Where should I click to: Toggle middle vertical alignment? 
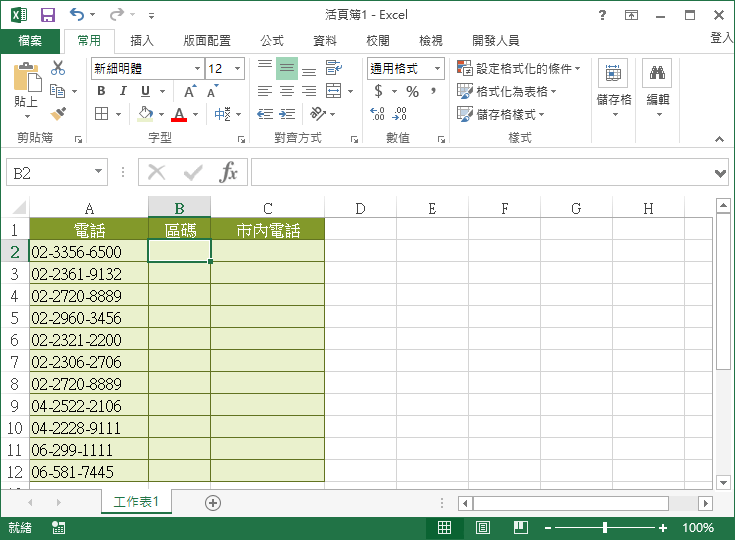[x=287, y=68]
